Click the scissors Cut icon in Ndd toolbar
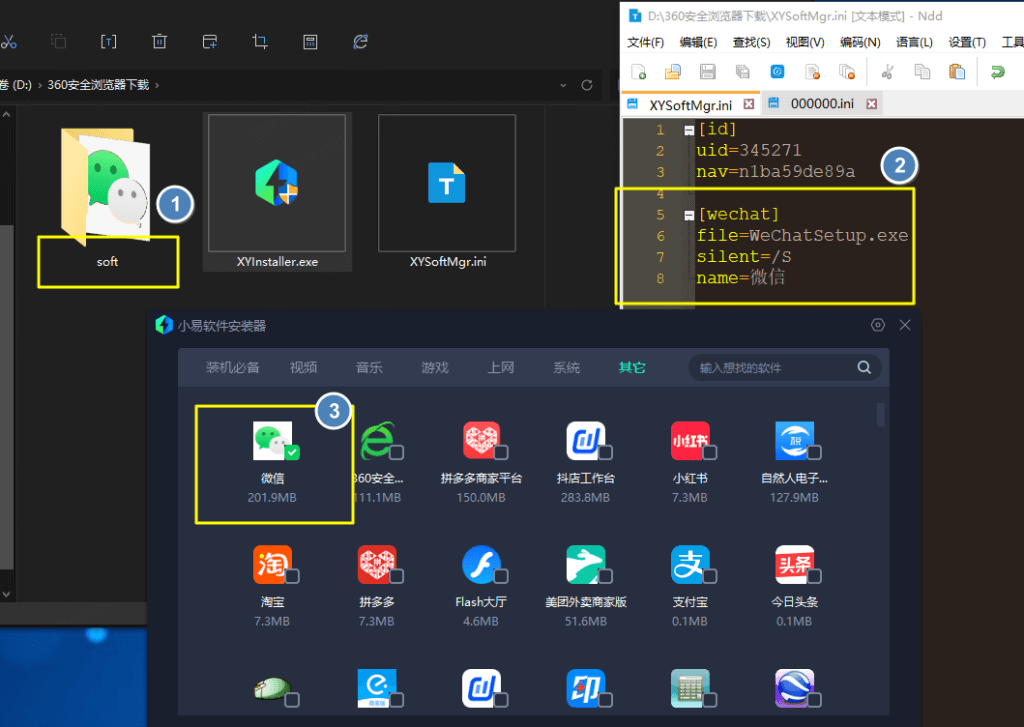Image resolution: width=1024 pixels, height=727 pixels. (888, 72)
